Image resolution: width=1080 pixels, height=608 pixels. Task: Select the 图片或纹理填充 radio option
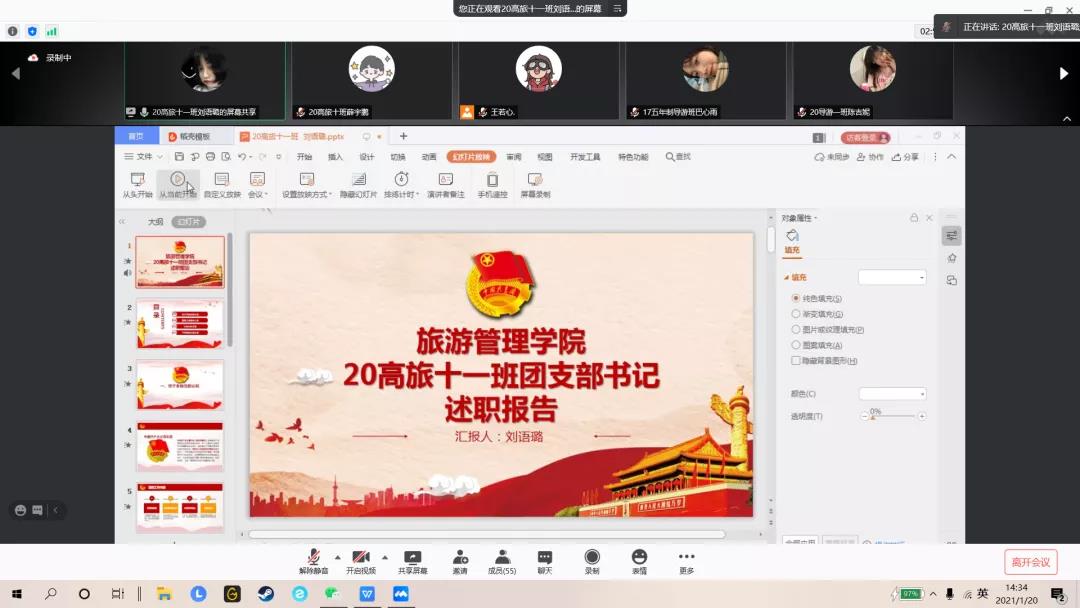coord(796,329)
